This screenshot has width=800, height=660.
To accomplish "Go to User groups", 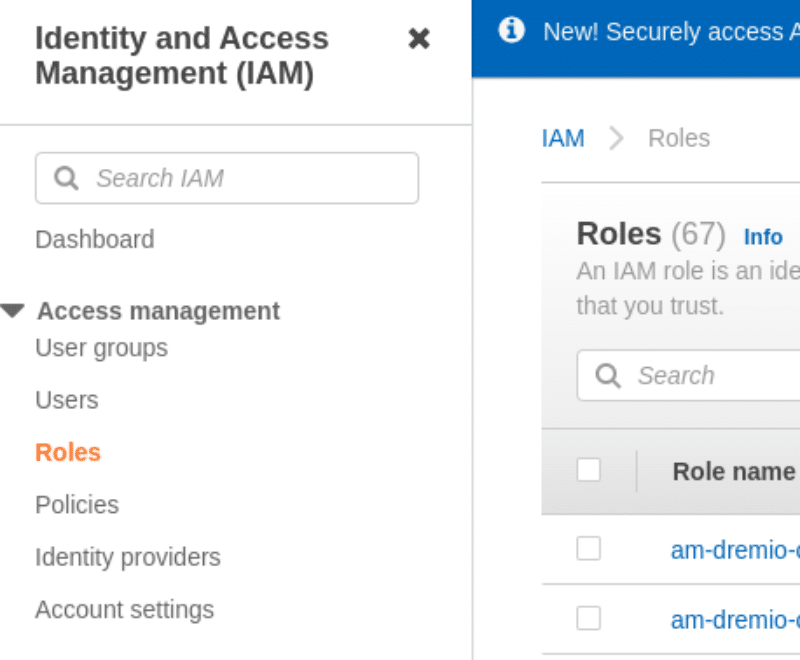I will click(x=102, y=348).
